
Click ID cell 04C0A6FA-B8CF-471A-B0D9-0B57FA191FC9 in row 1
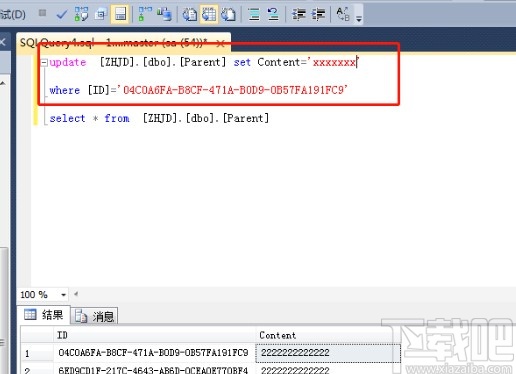154,353
